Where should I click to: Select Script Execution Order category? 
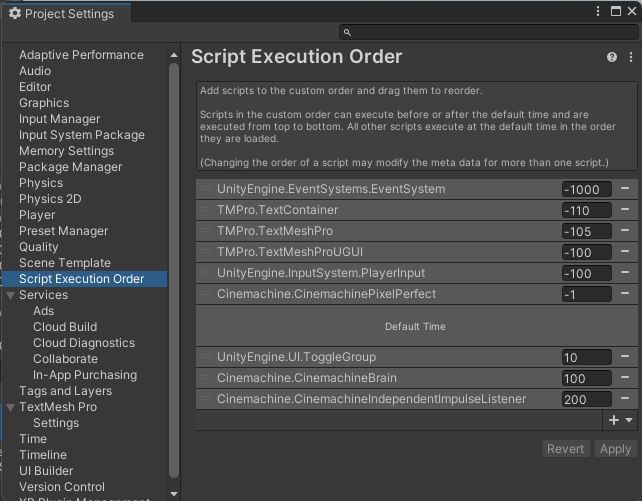pyautogui.click(x=84, y=279)
